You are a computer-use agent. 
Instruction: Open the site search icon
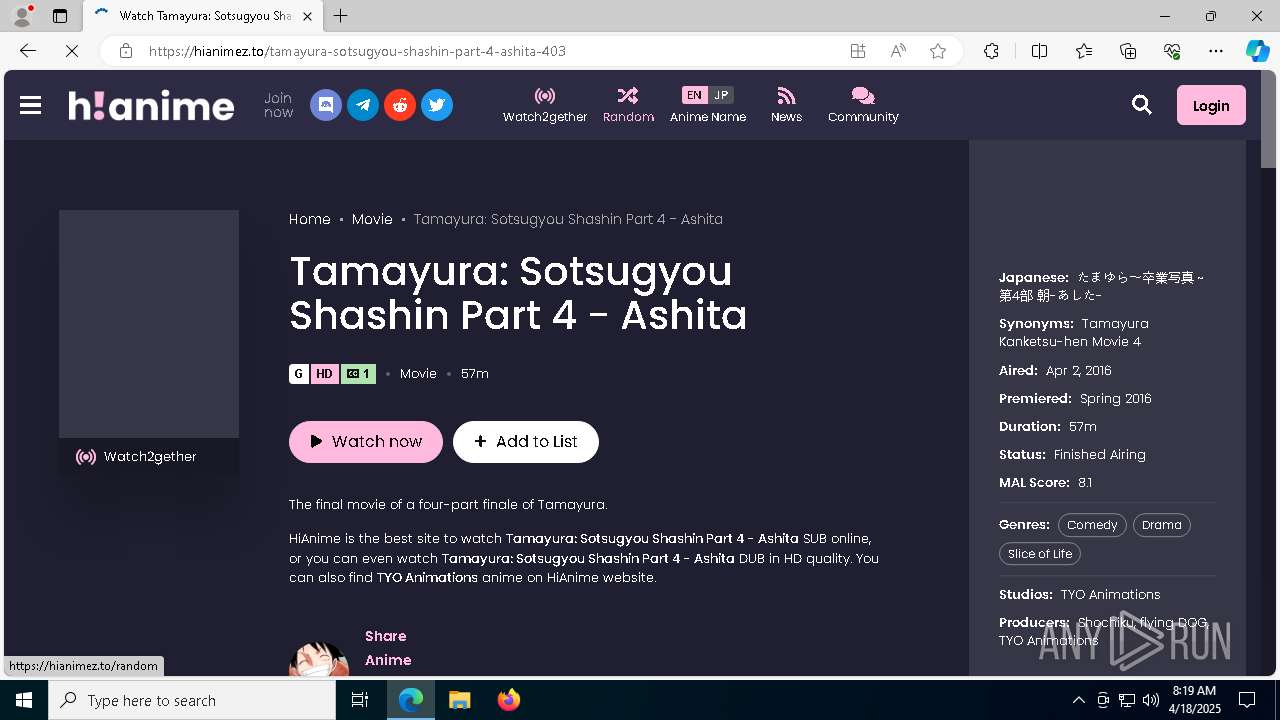tap(1141, 105)
